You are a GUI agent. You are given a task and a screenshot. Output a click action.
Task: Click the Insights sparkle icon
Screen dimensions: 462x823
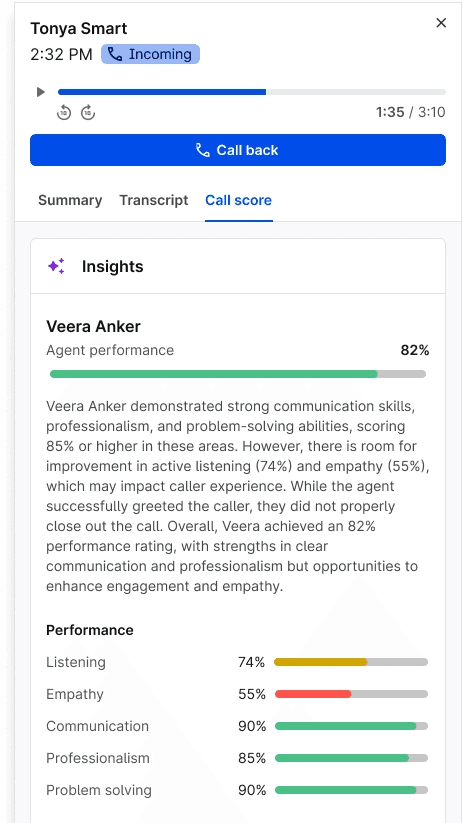coord(56,266)
